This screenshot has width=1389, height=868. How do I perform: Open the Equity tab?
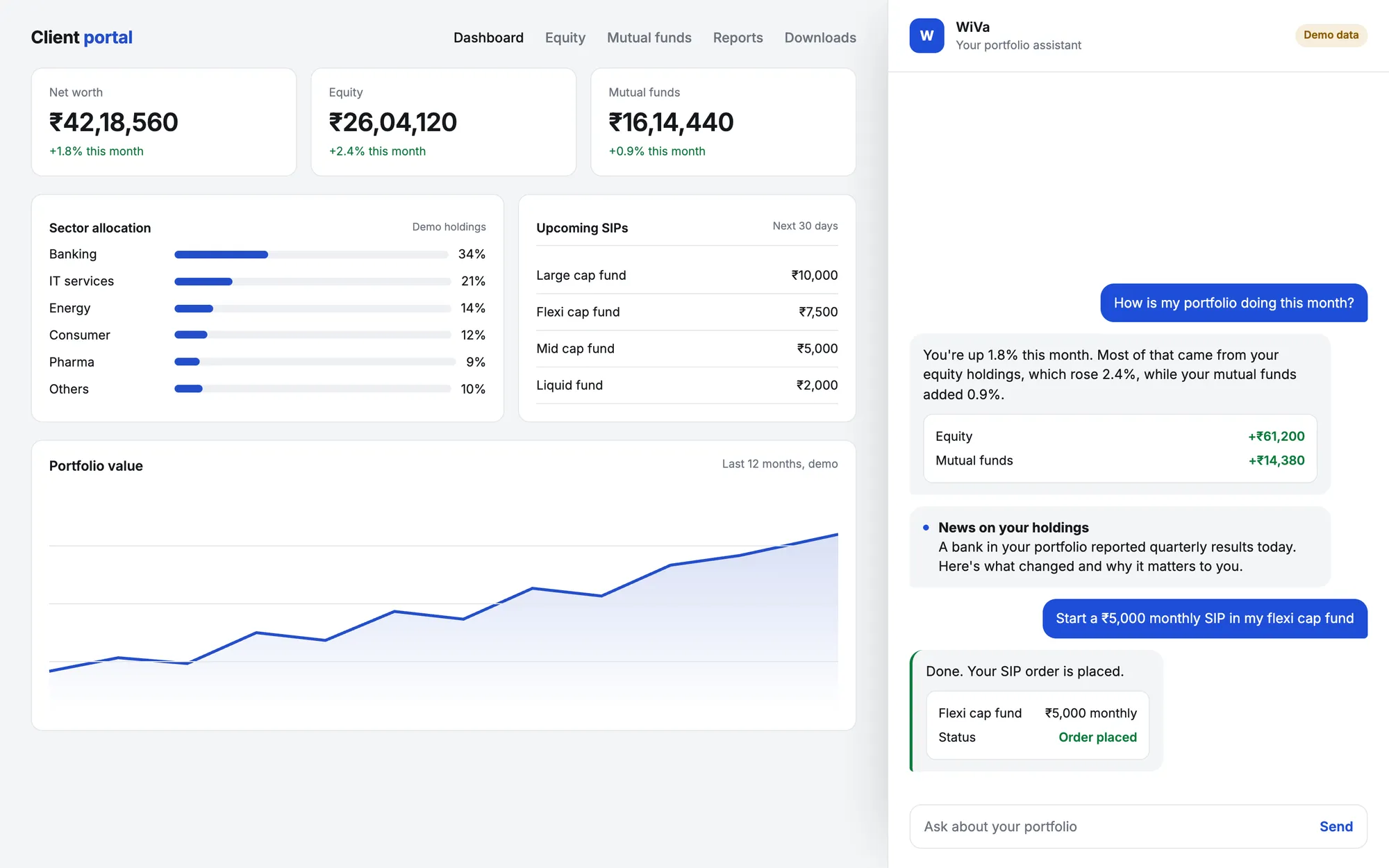[x=565, y=37]
